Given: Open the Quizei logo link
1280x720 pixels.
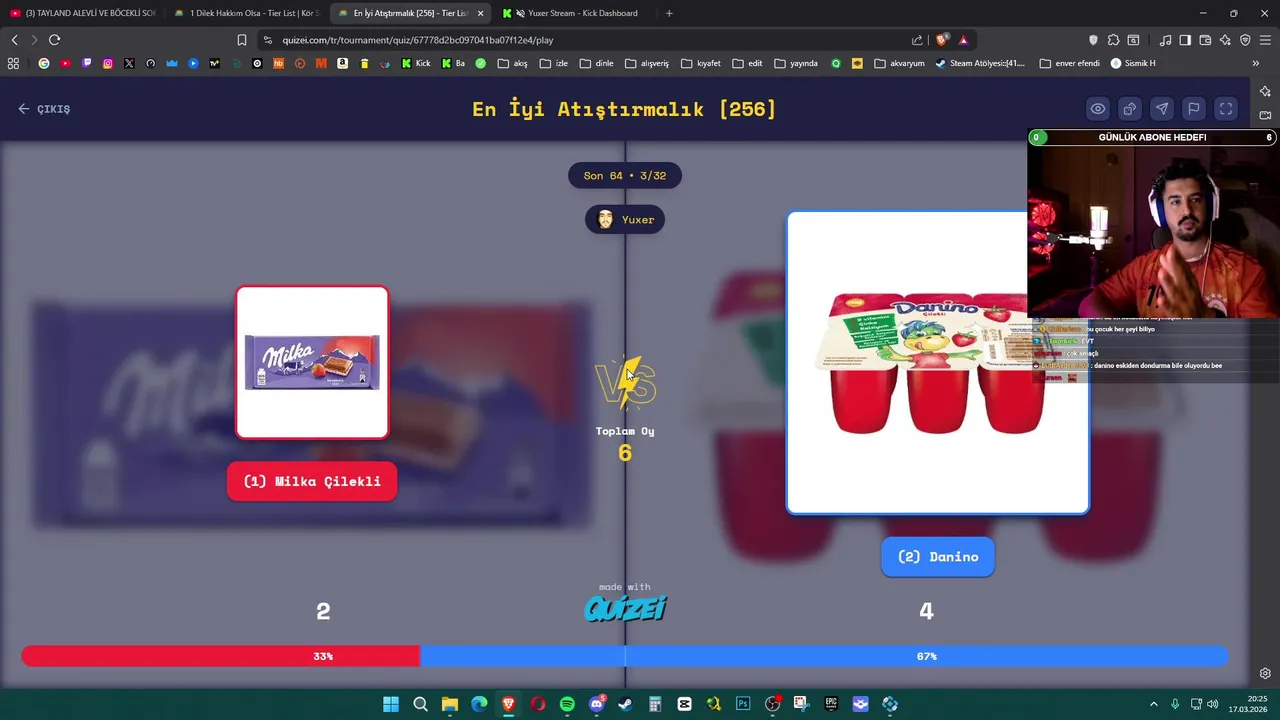Looking at the screenshot, I should click(625, 608).
